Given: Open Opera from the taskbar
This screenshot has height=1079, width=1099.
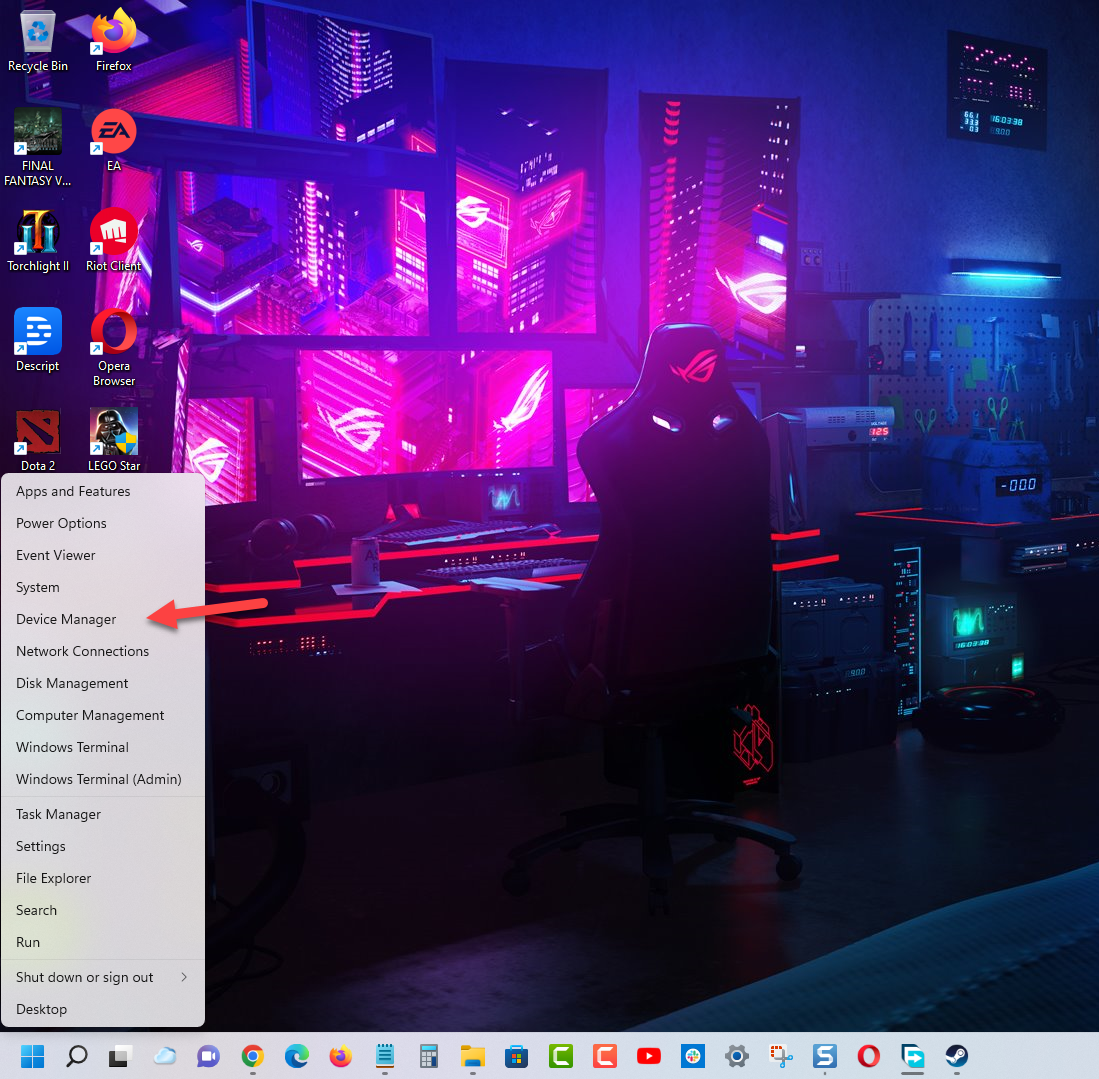Looking at the screenshot, I should (x=868, y=1056).
